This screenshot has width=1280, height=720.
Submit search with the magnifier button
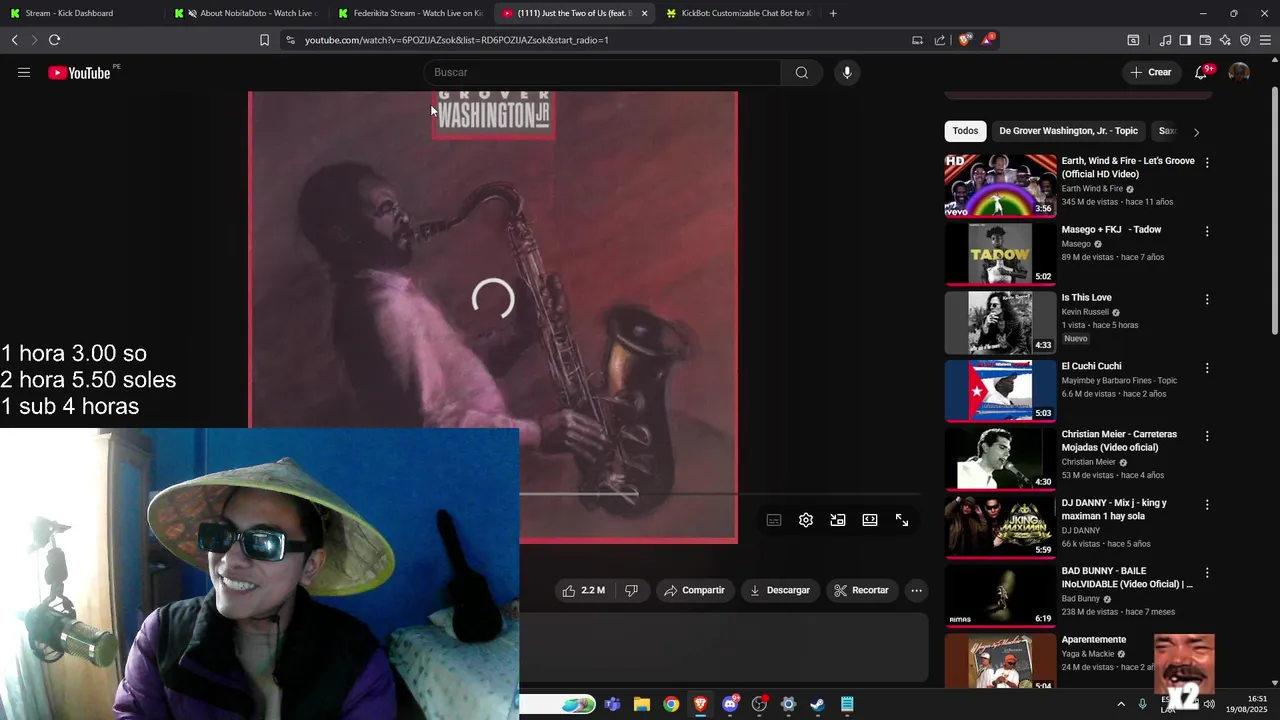(801, 72)
